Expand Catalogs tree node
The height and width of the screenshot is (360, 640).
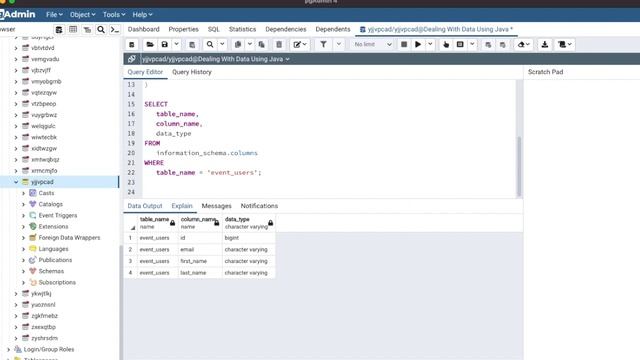[23, 204]
